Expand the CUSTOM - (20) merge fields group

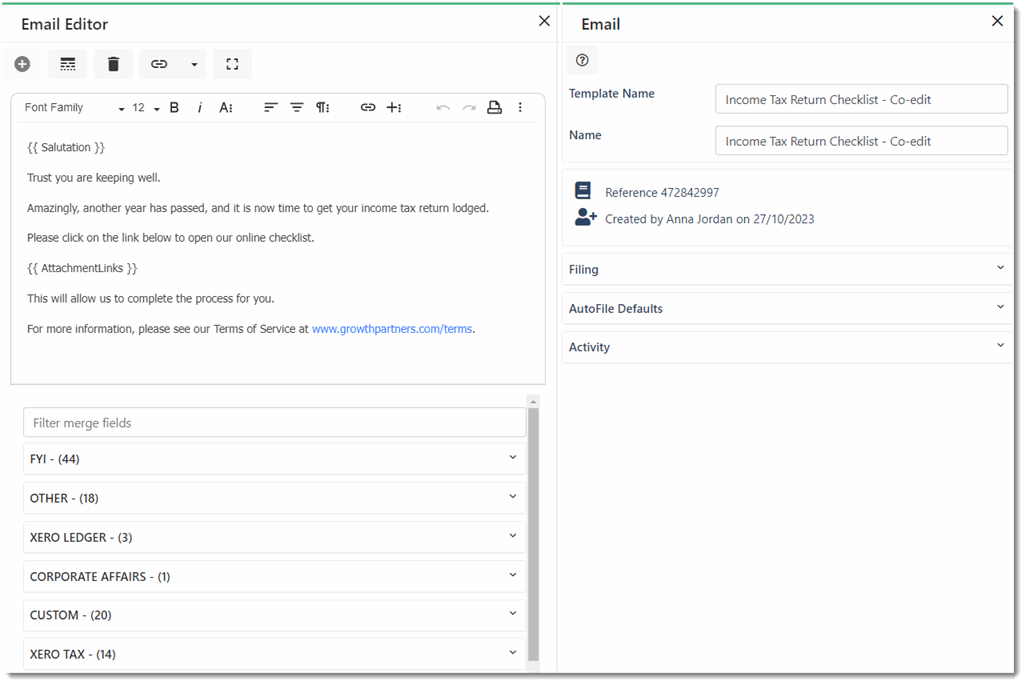click(x=273, y=615)
